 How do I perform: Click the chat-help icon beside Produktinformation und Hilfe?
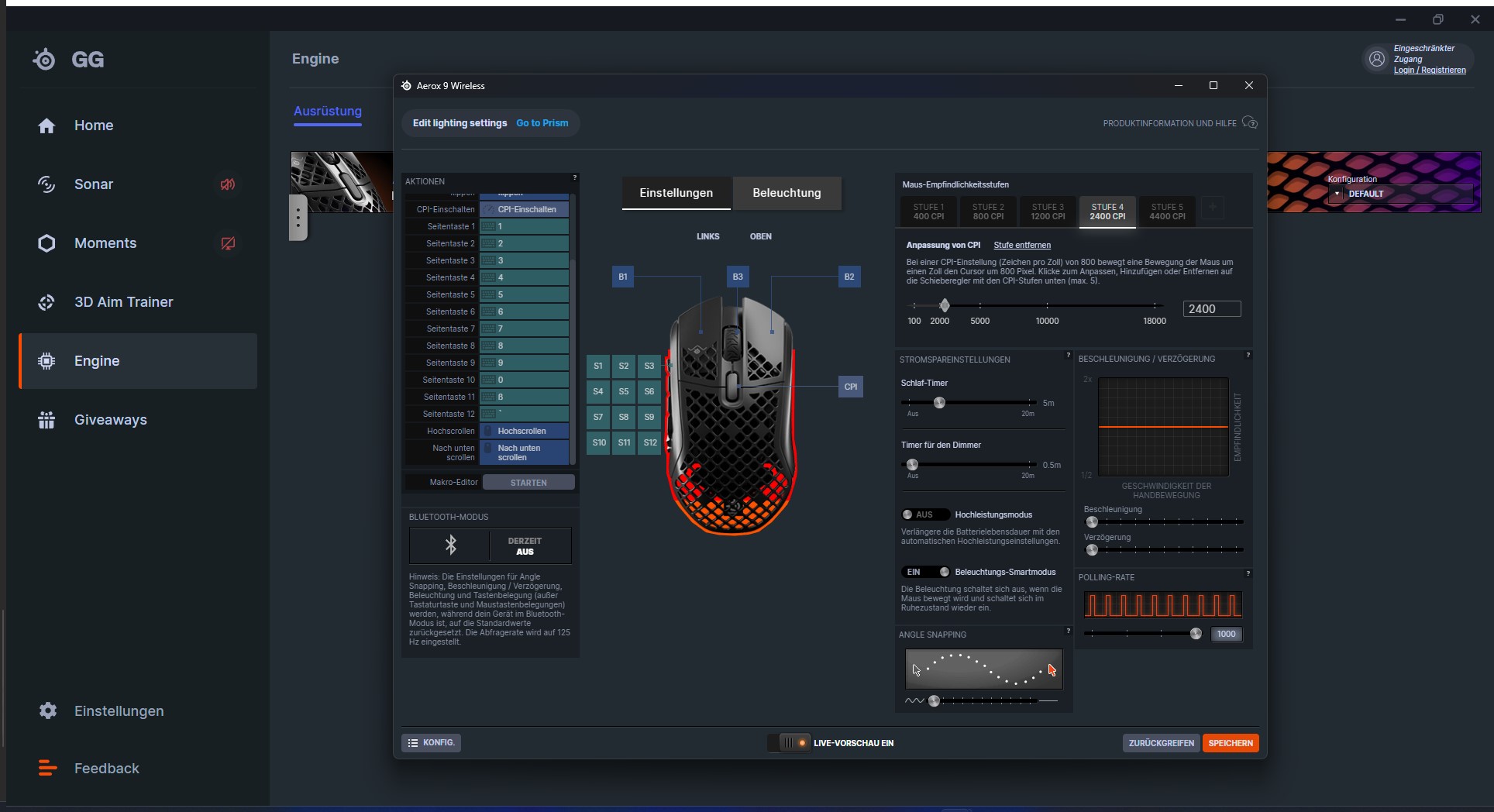(x=1249, y=122)
